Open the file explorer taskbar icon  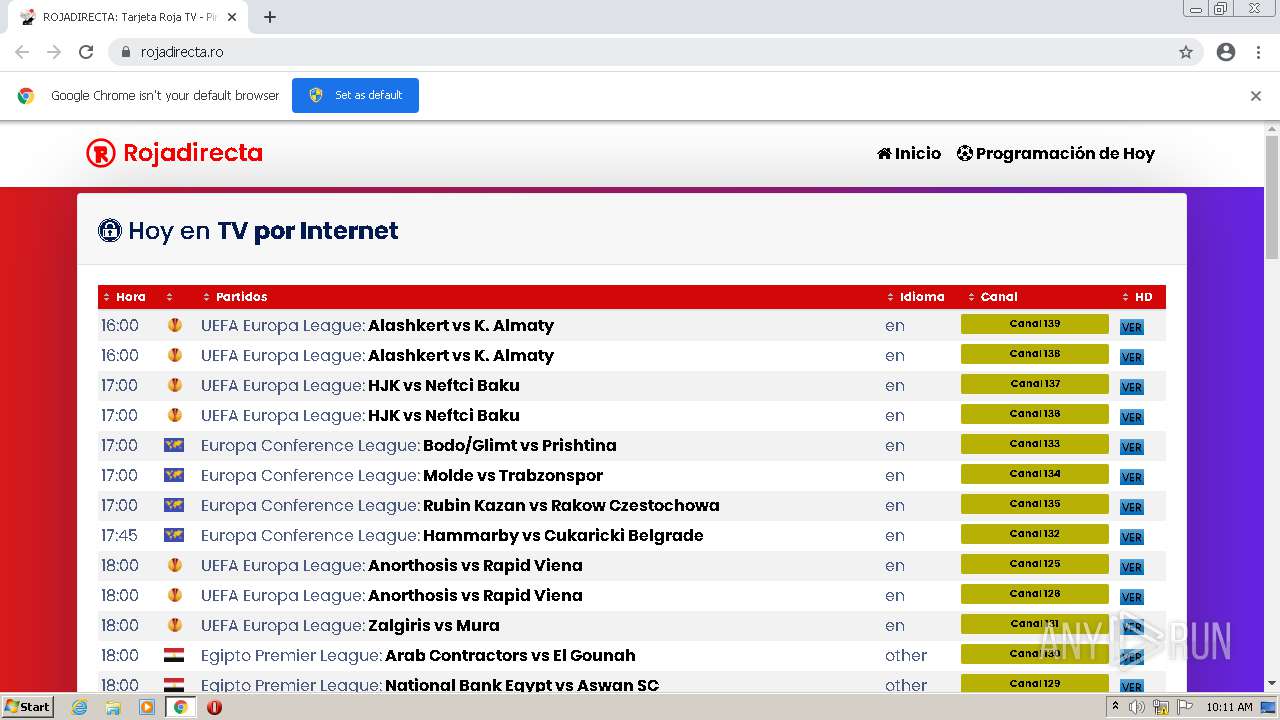click(113, 707)
